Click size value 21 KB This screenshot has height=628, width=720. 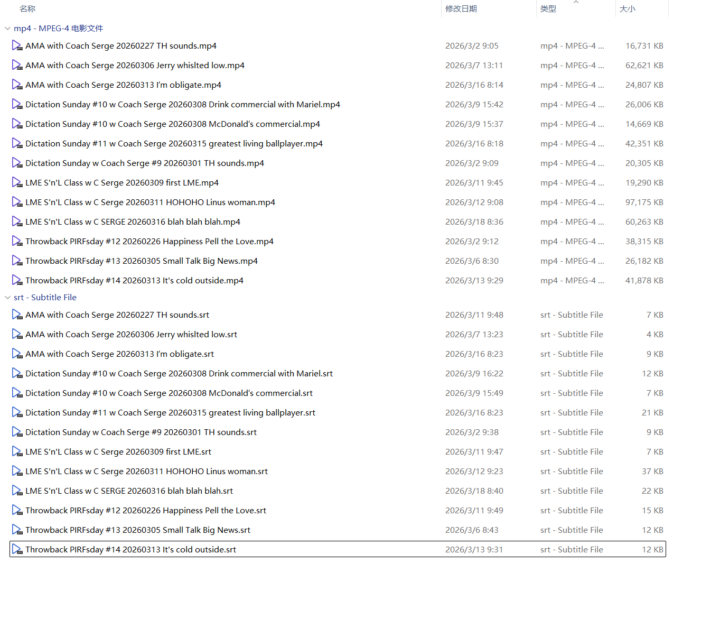click(652, 413)
